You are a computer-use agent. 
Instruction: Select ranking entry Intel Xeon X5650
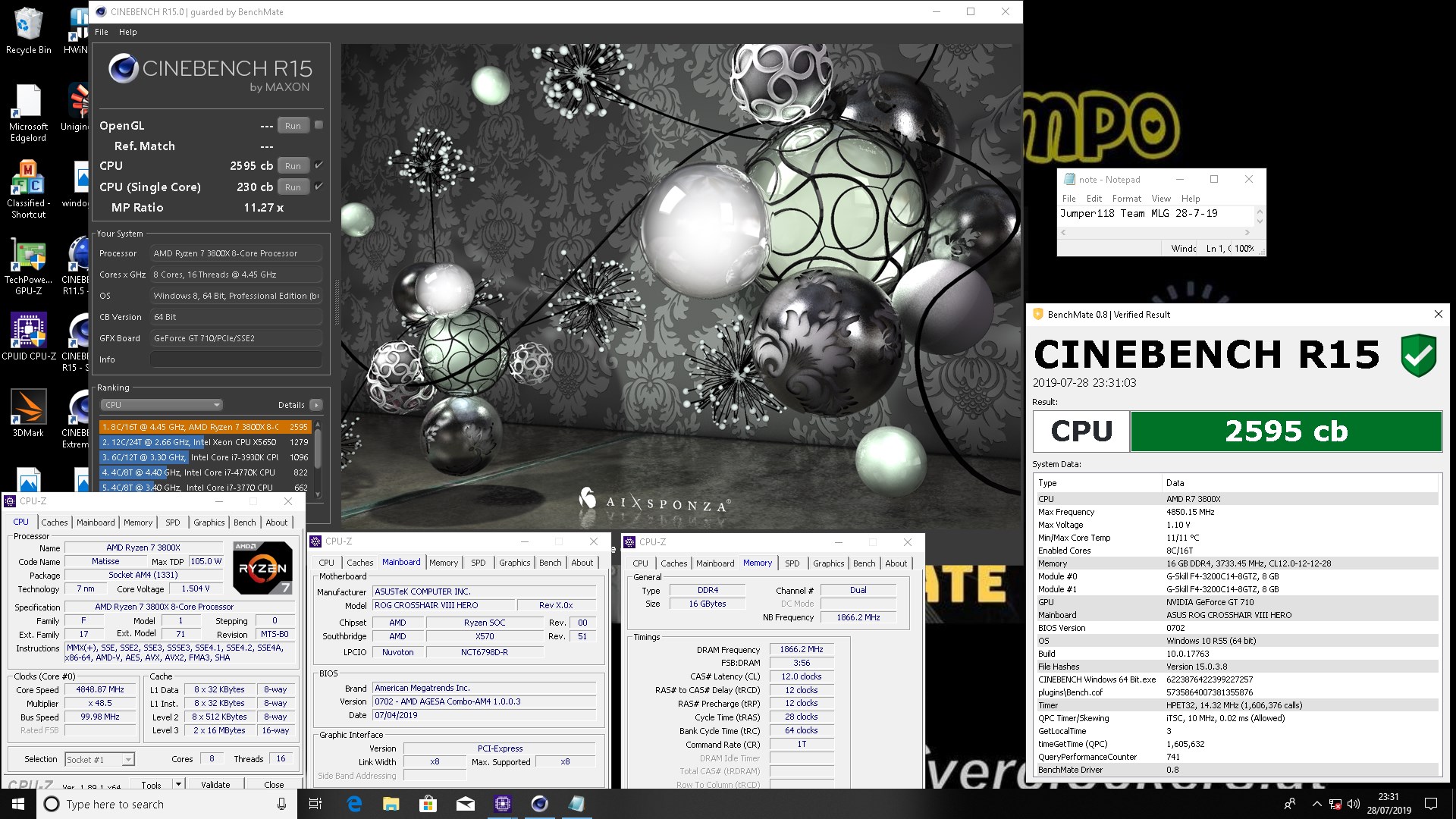[x=205, y=442]
